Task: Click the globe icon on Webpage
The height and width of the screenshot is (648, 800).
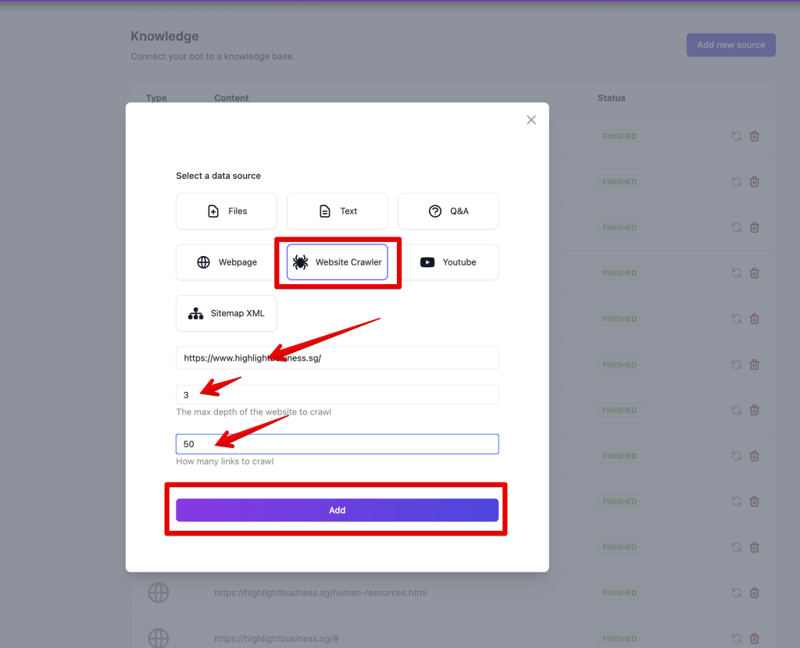Action: tap(203, 262)
